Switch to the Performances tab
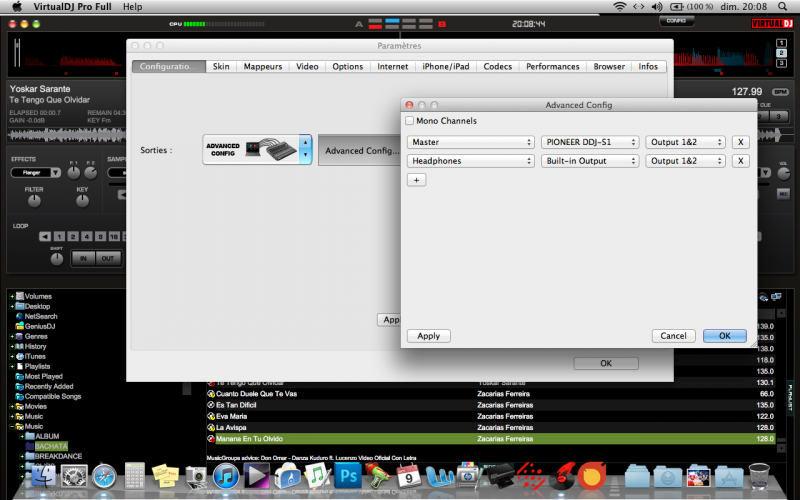The image size is (800, 500). click(553, 66)
